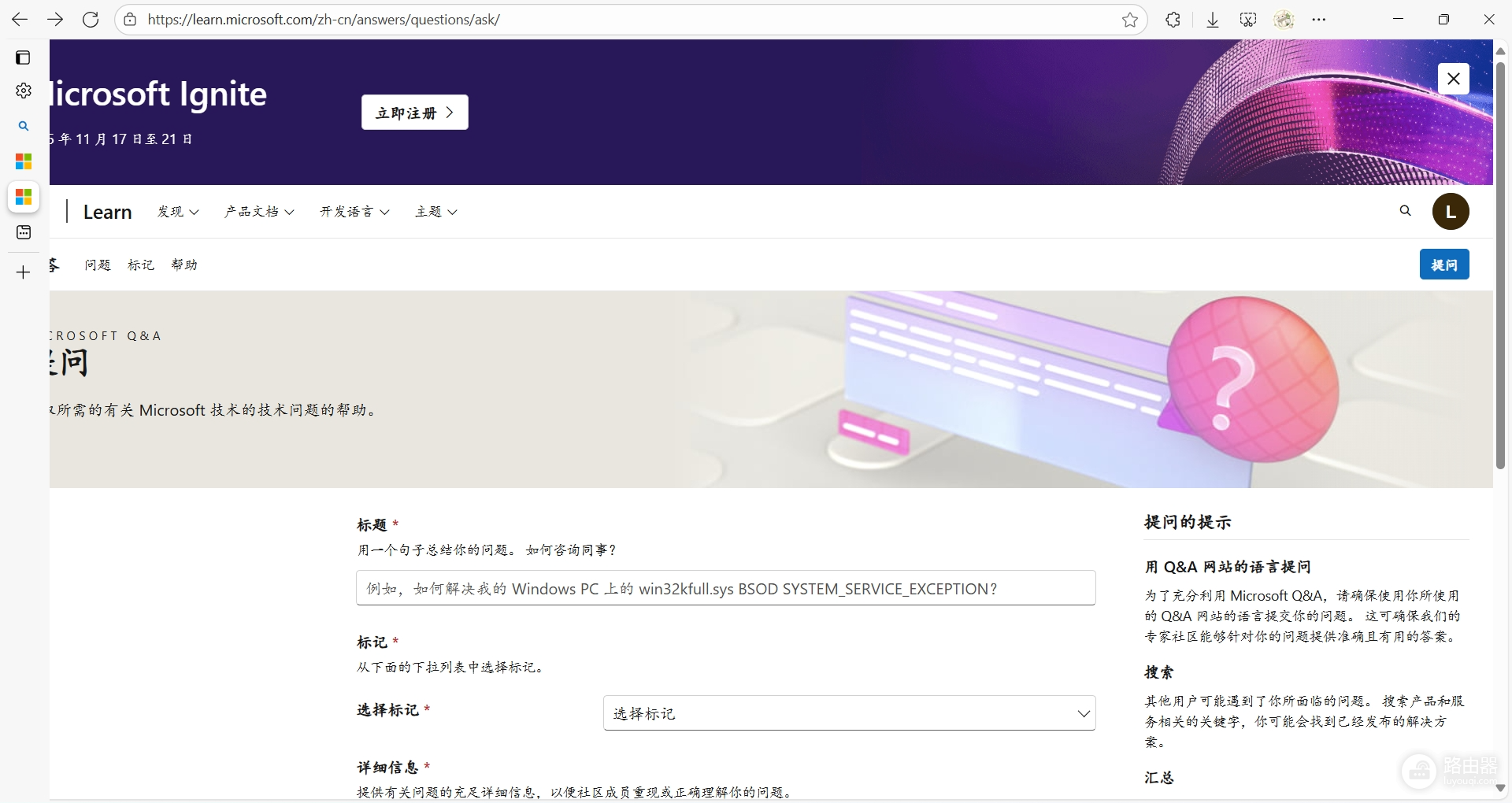Click the 详细信息 field label
Viewport: 1512px width, 803px height.
coord(387,768)
